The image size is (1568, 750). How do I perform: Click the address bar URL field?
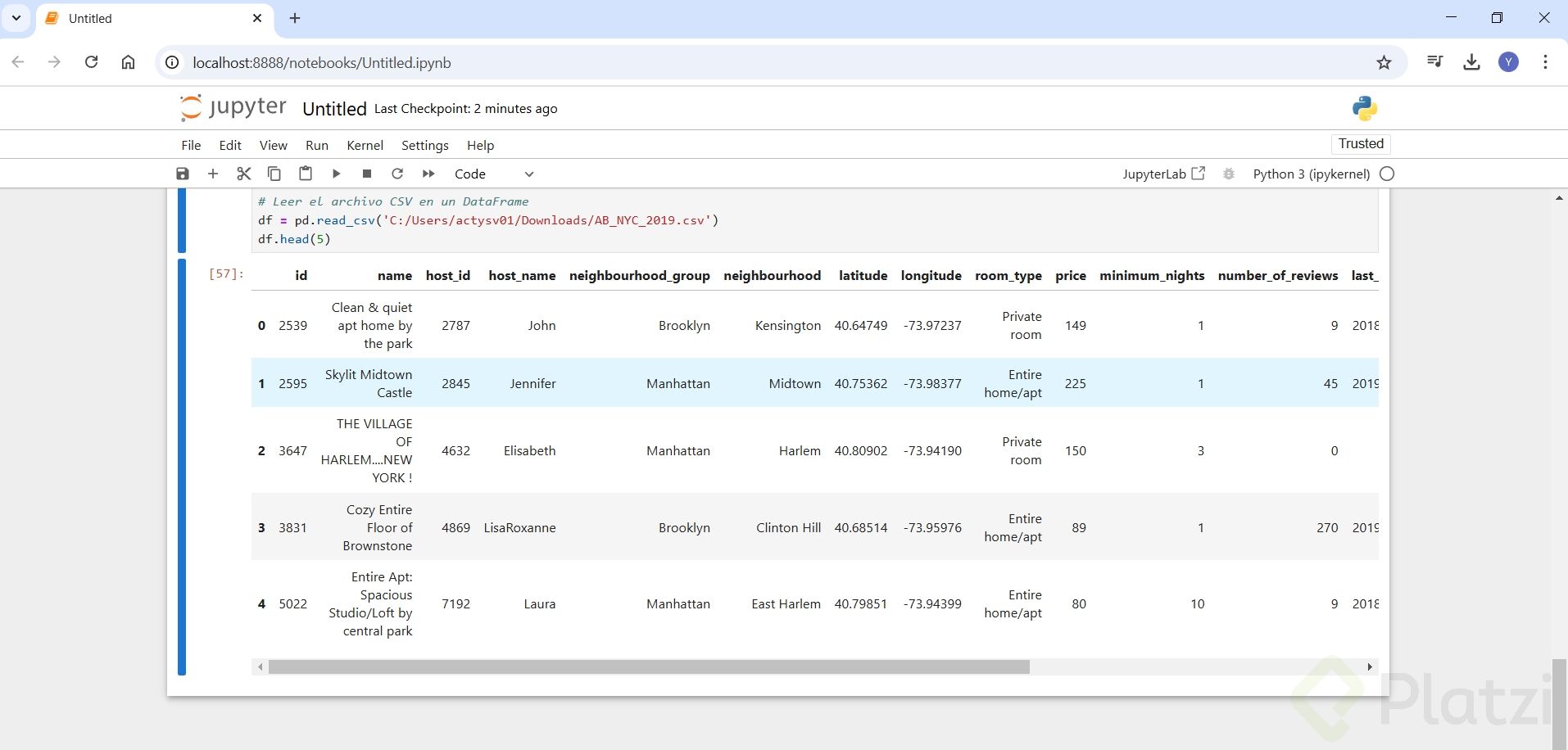pyautogui.click(x=737, y=63)
